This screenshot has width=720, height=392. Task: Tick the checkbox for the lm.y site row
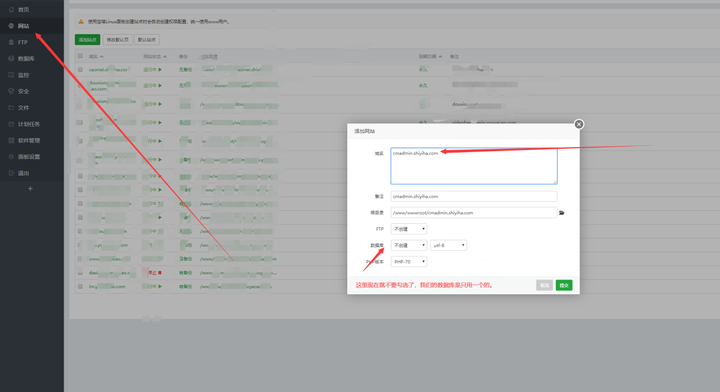pyautogui.click(x=80, y=286)
